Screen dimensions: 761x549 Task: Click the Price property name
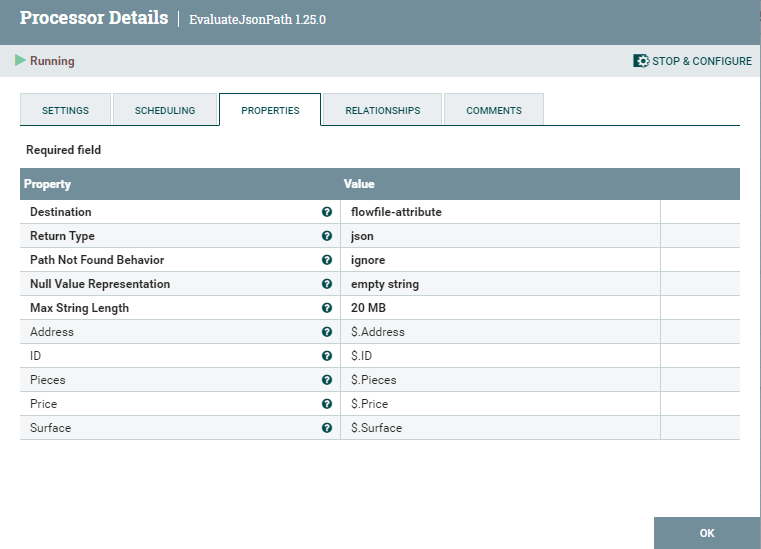[44, 404]
